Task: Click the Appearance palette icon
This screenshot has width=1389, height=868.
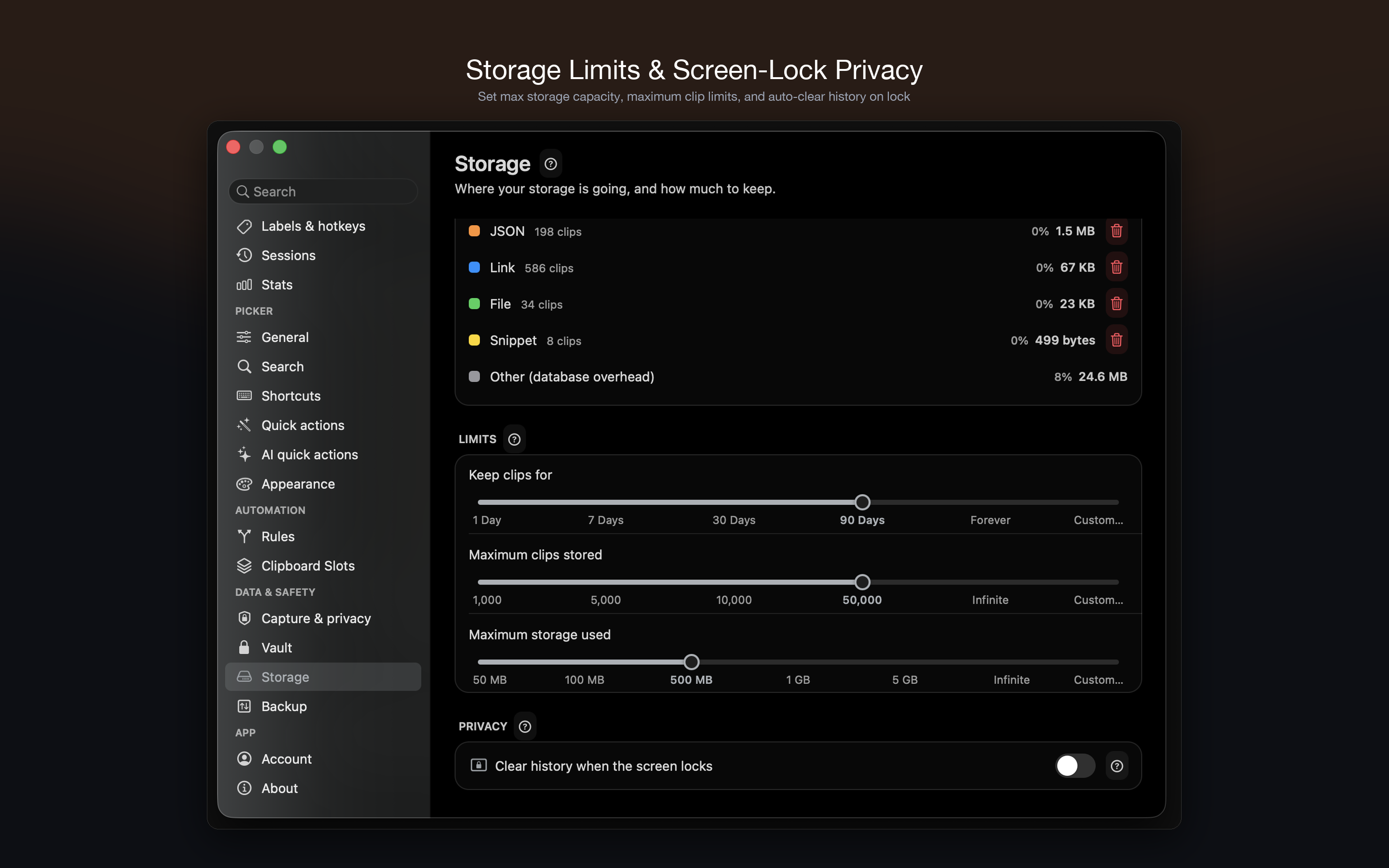Action: click(x=244, y=484)
